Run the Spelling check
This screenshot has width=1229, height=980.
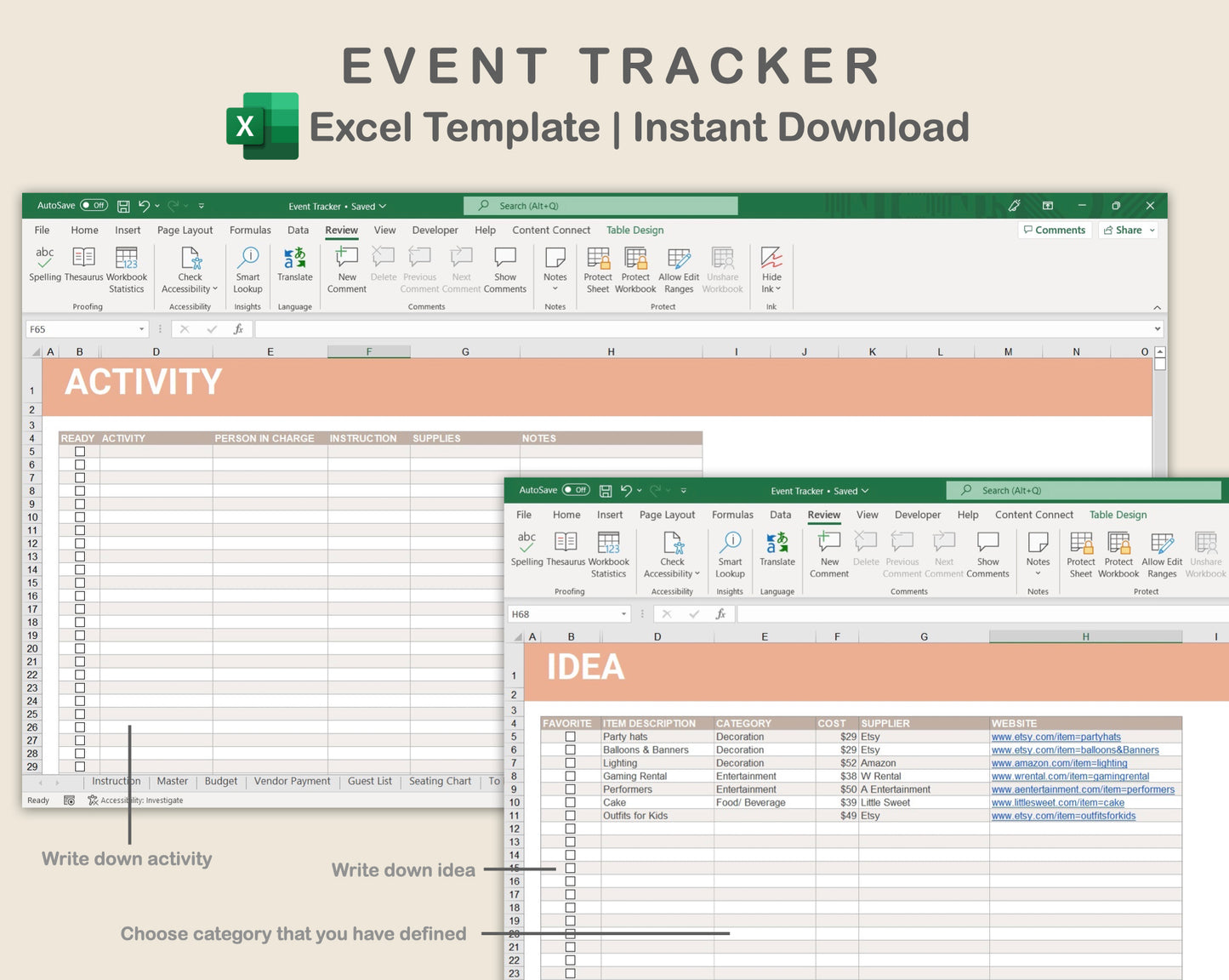tap(44, 266)
